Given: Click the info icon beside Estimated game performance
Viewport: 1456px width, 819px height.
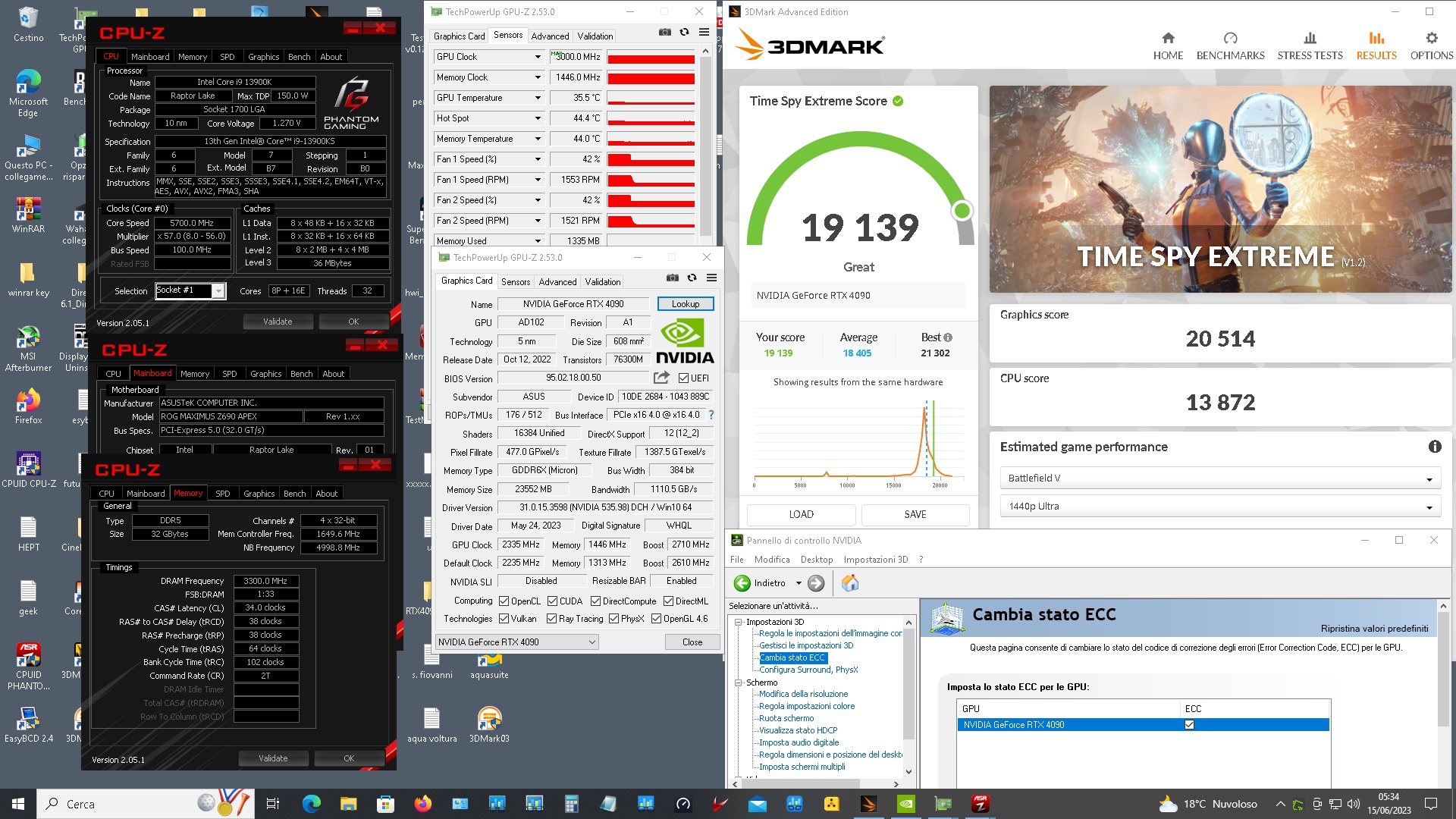Looking at the screenshot, I should pyautogui.click(x=1435, y=447).
